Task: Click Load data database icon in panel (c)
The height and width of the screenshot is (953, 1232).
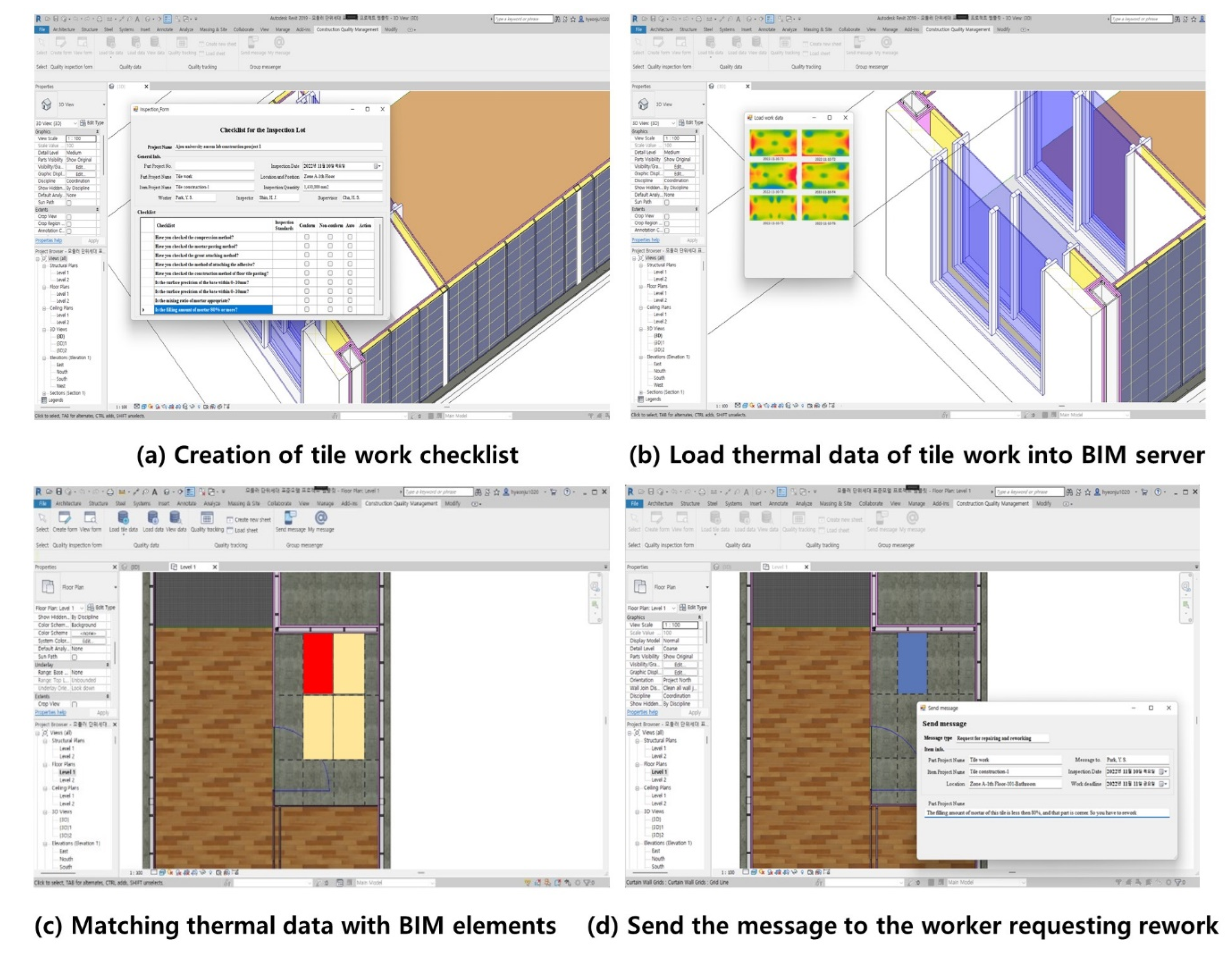Action: [x=152, y=518]
